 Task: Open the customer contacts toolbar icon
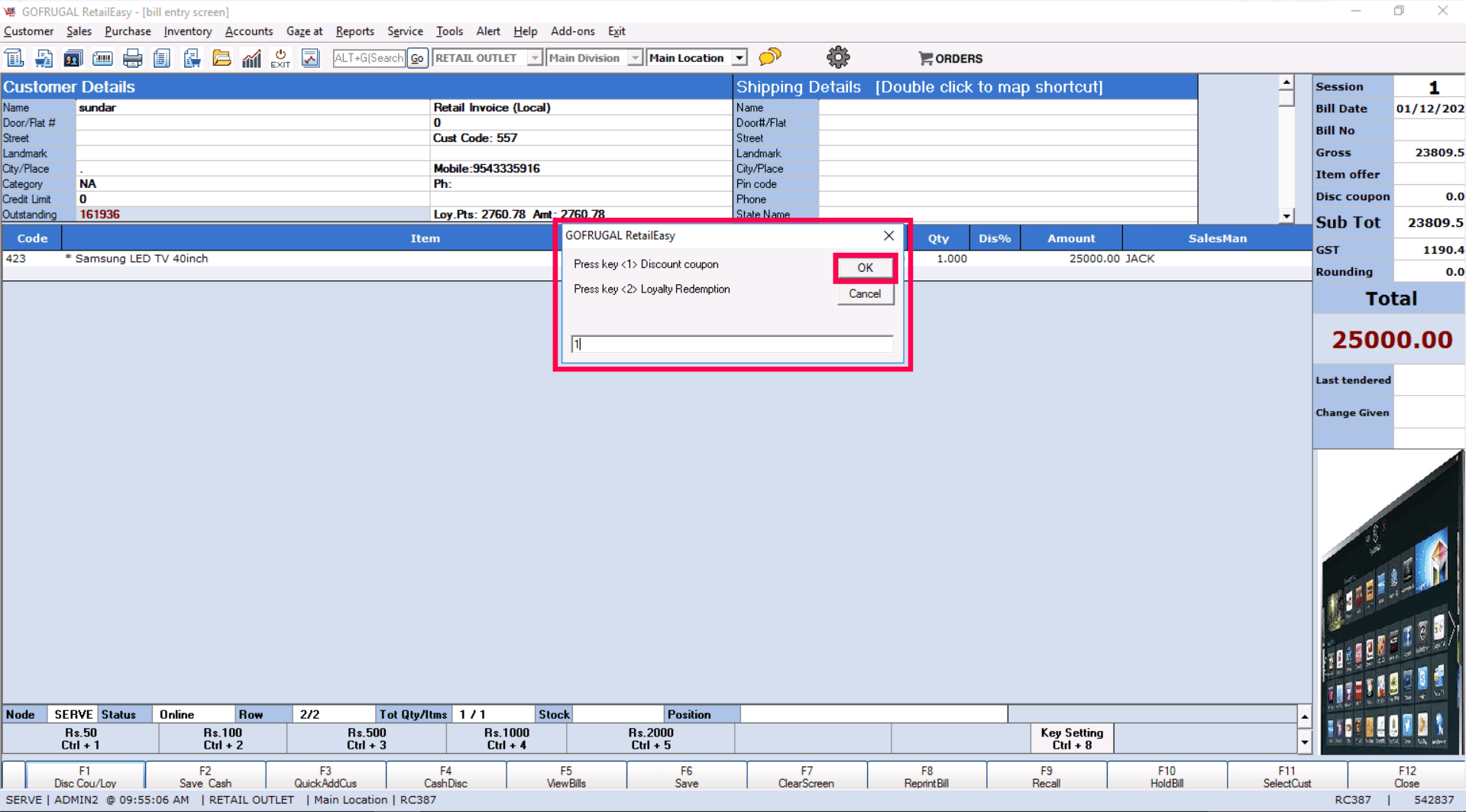coord(73,58)
